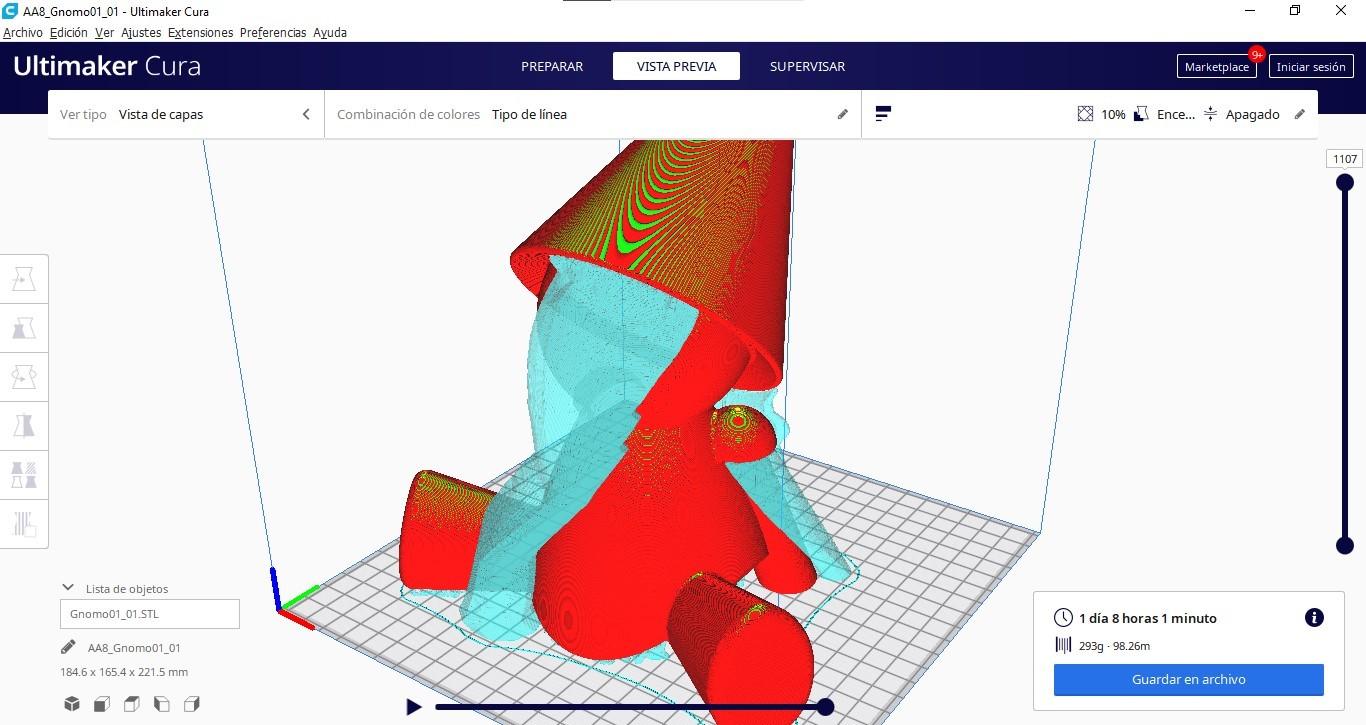Image resolution: width=1366 pixels, height=725 pixels.
Task: Open the Edición menu
Action: (x=69, y=32)
